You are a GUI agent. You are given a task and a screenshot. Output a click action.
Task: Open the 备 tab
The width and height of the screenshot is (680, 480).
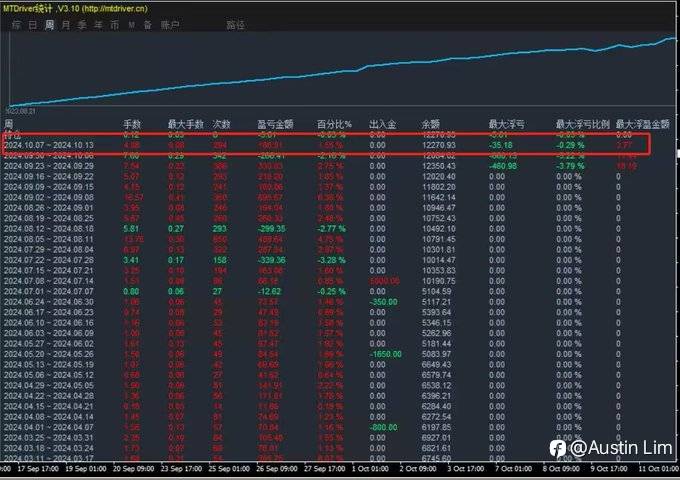147,25
